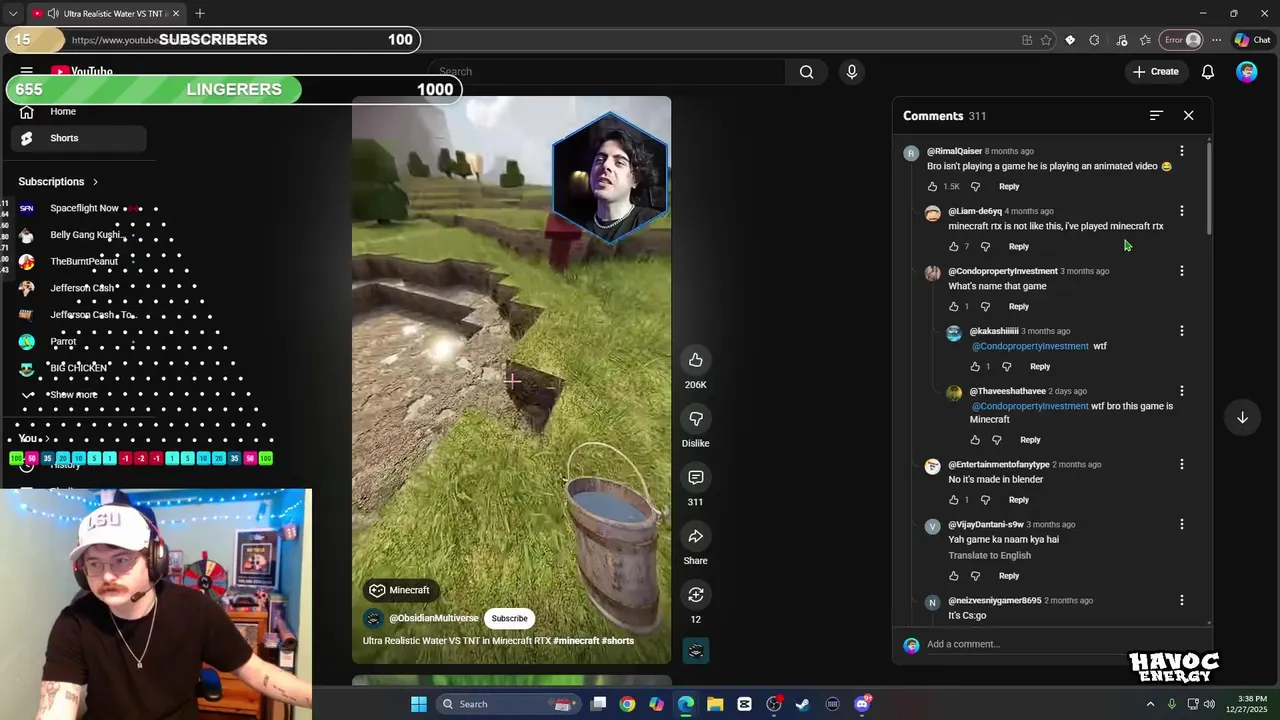
Task: Open YouTube notifications bell
Action: click(x=1208, y=72)
